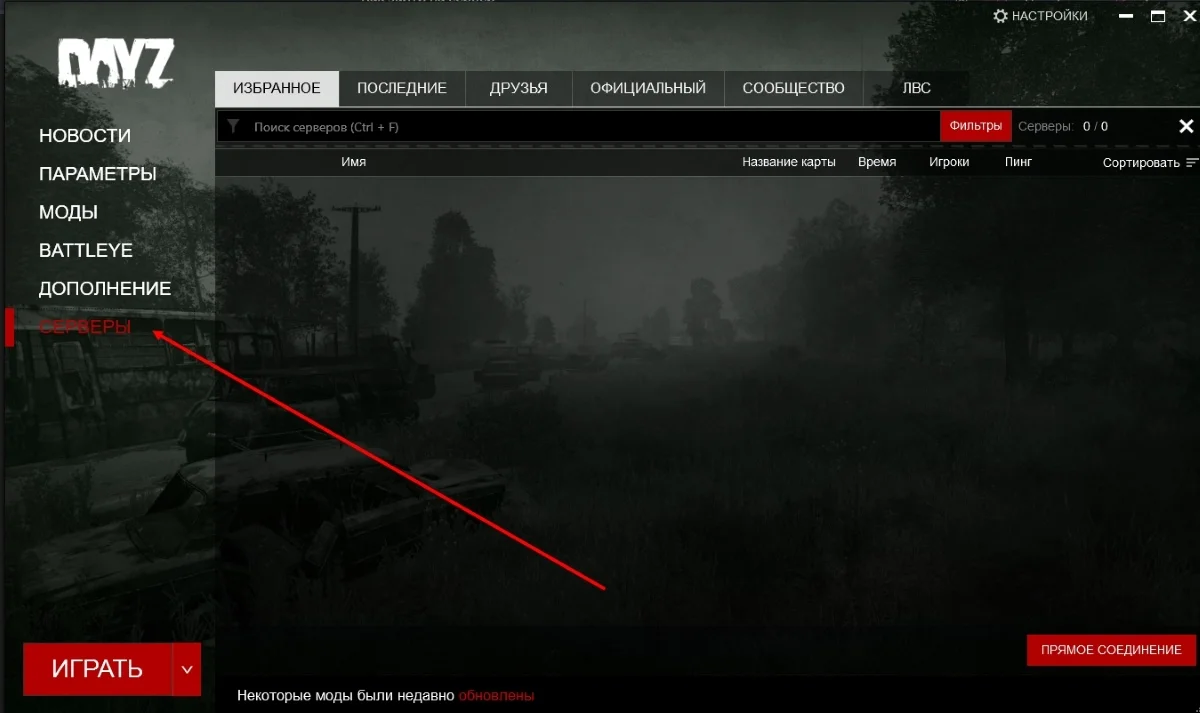Go to МОДЫ section
The height and width of the screenshot is (713, 1200).
tap(68, 212)
